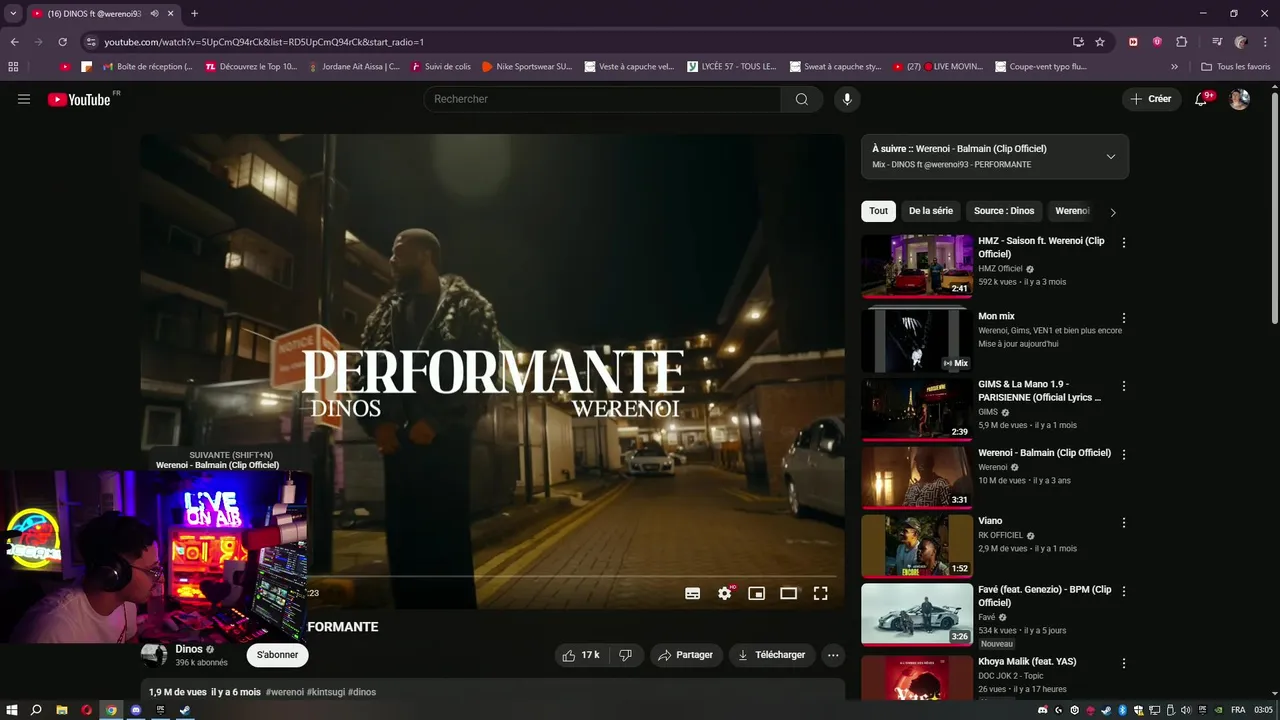Open the Windows Start menu
The width and height of the screenshot is (1280, 720).
(12, 710)
